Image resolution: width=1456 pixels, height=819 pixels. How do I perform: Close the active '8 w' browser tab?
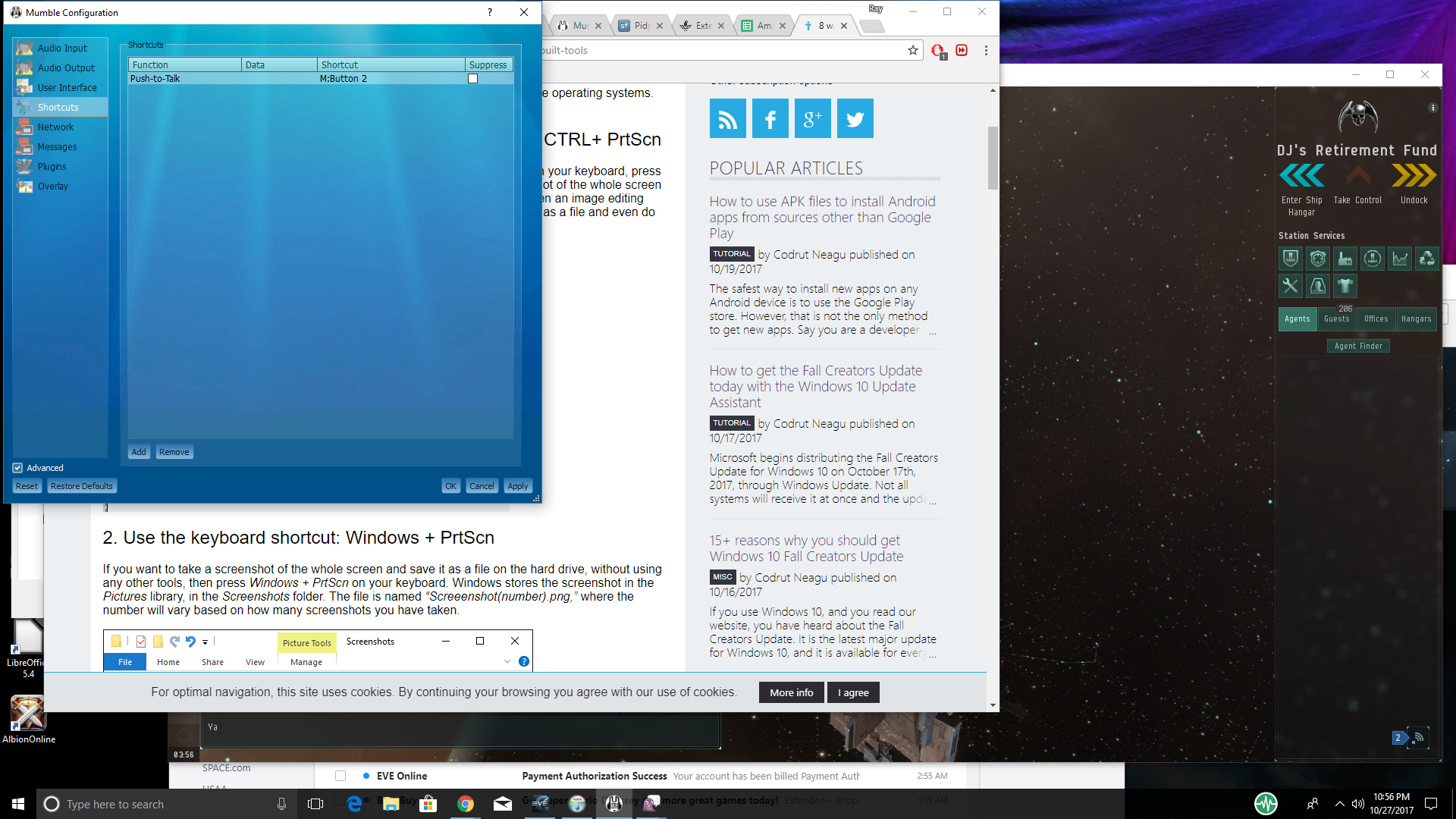pos(844,26)
